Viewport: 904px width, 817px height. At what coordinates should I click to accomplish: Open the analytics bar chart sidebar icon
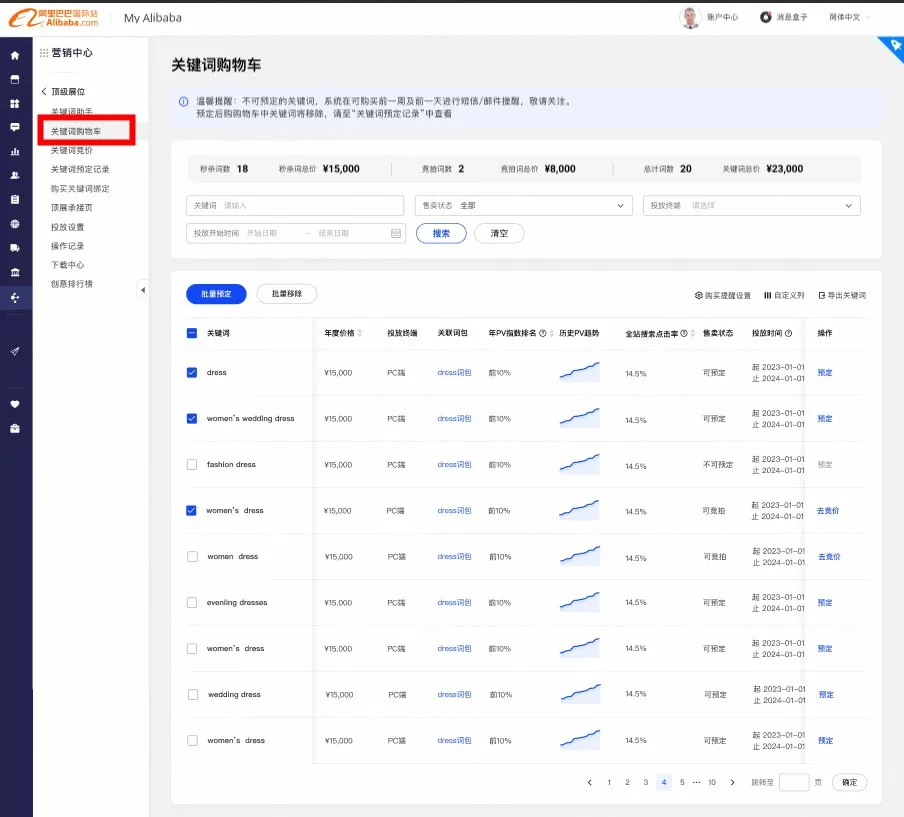click(15, 152)
